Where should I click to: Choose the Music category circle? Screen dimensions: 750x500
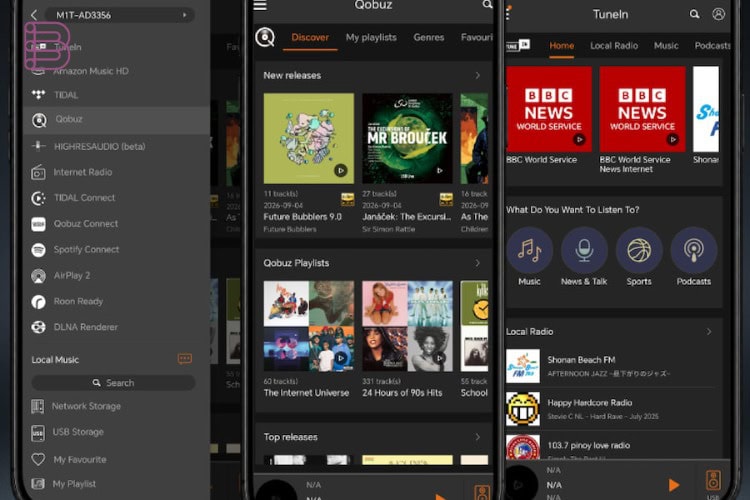point(529,250)
